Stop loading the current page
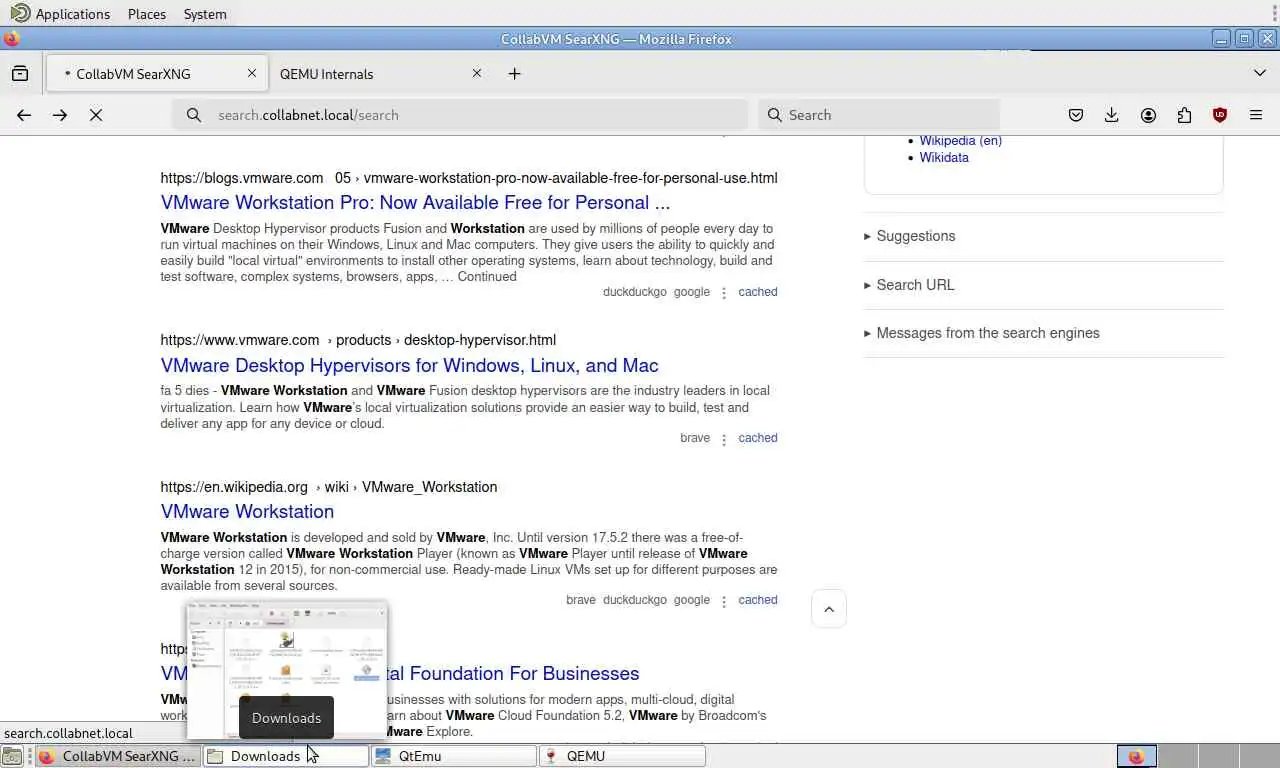The image size is (1280, 768). pyautogui.click(x=96, y=115)
